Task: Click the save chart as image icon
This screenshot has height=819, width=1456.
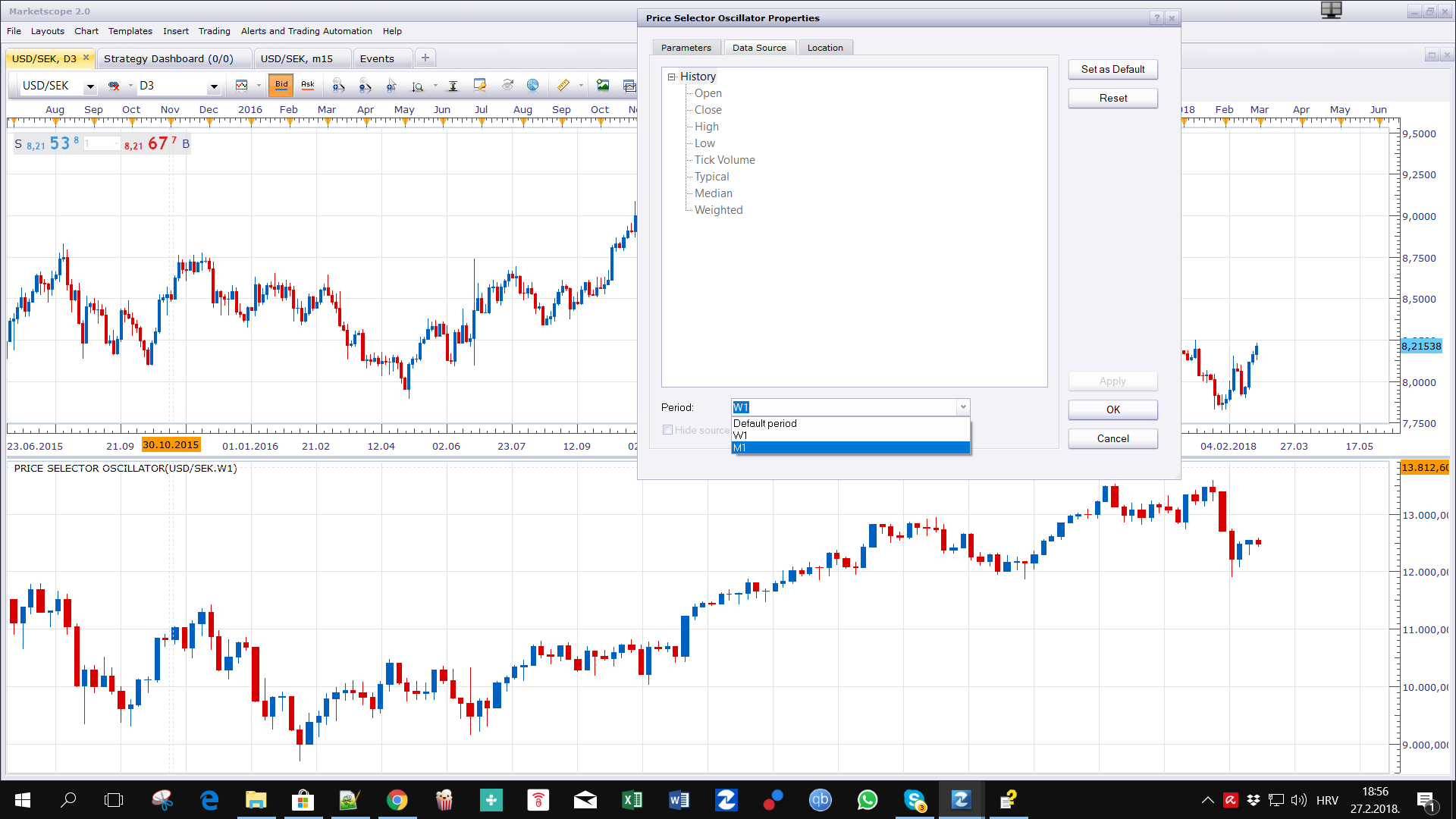Action: 603,86
